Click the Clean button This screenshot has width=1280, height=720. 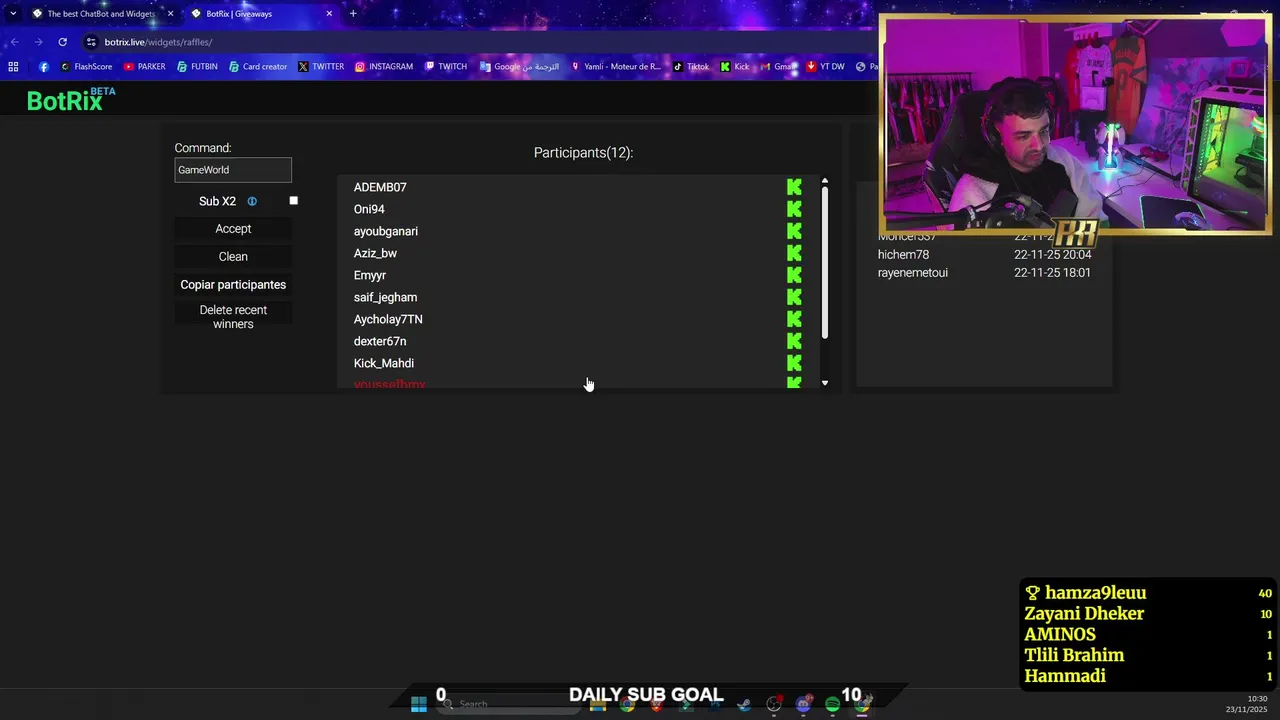(233, 257)
